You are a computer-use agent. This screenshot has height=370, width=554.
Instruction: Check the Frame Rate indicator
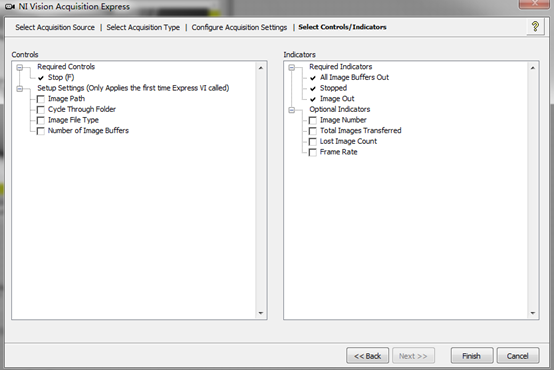313,152
